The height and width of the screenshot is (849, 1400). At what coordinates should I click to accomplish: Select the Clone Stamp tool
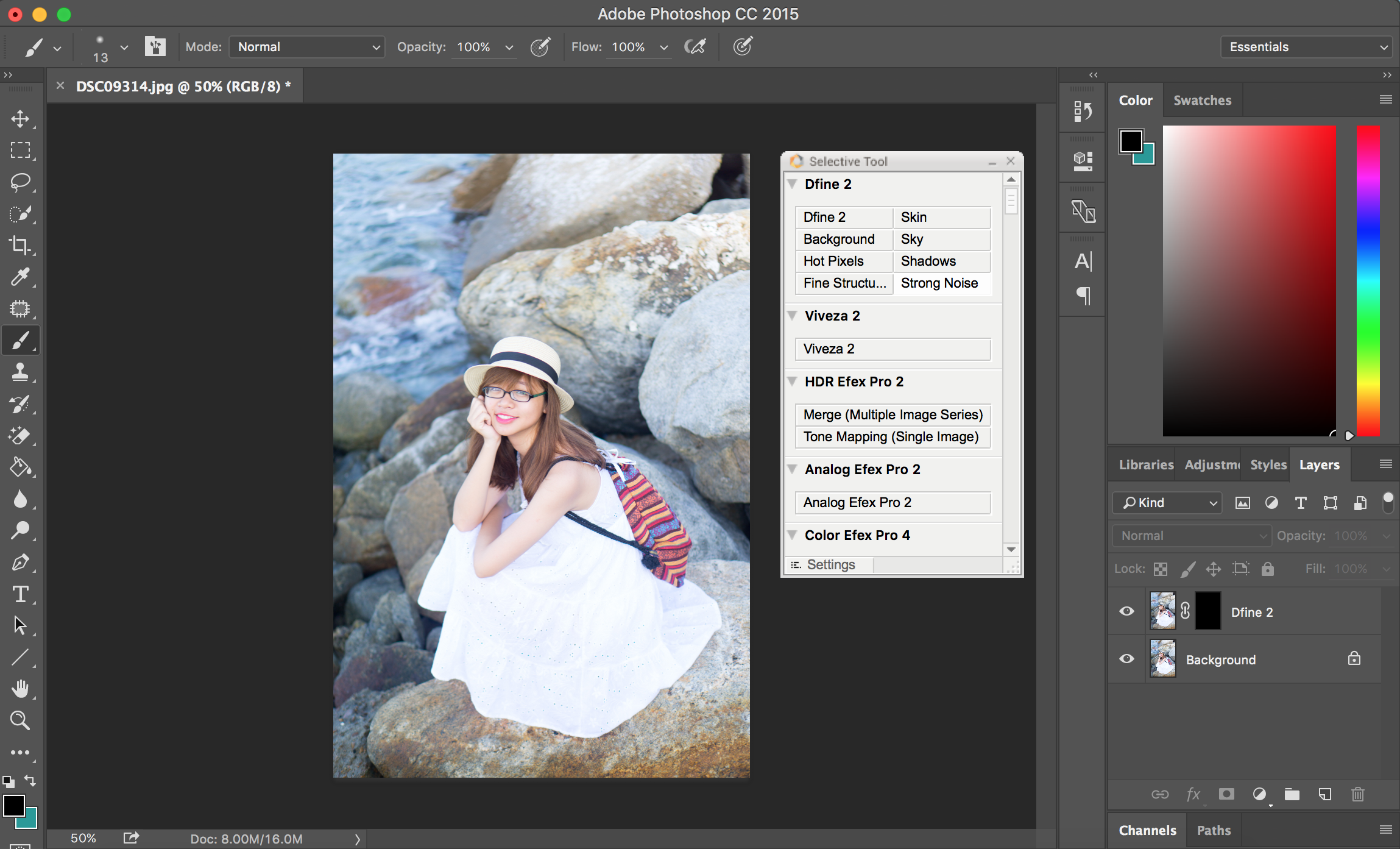click(x=20, y=372)
